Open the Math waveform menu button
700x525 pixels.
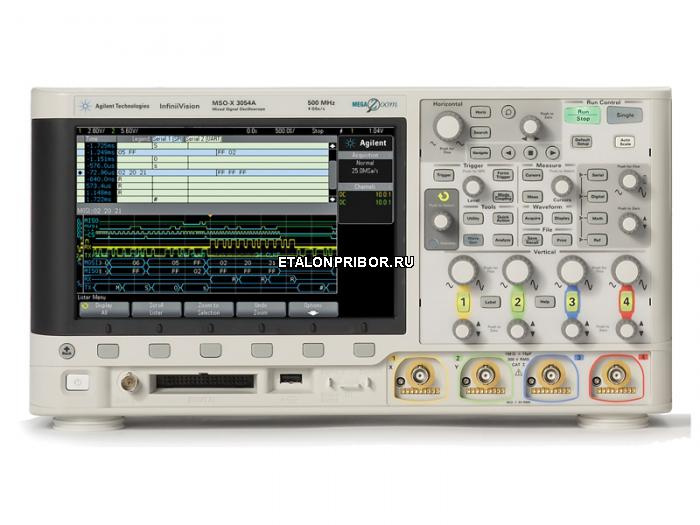coord(596,218)
